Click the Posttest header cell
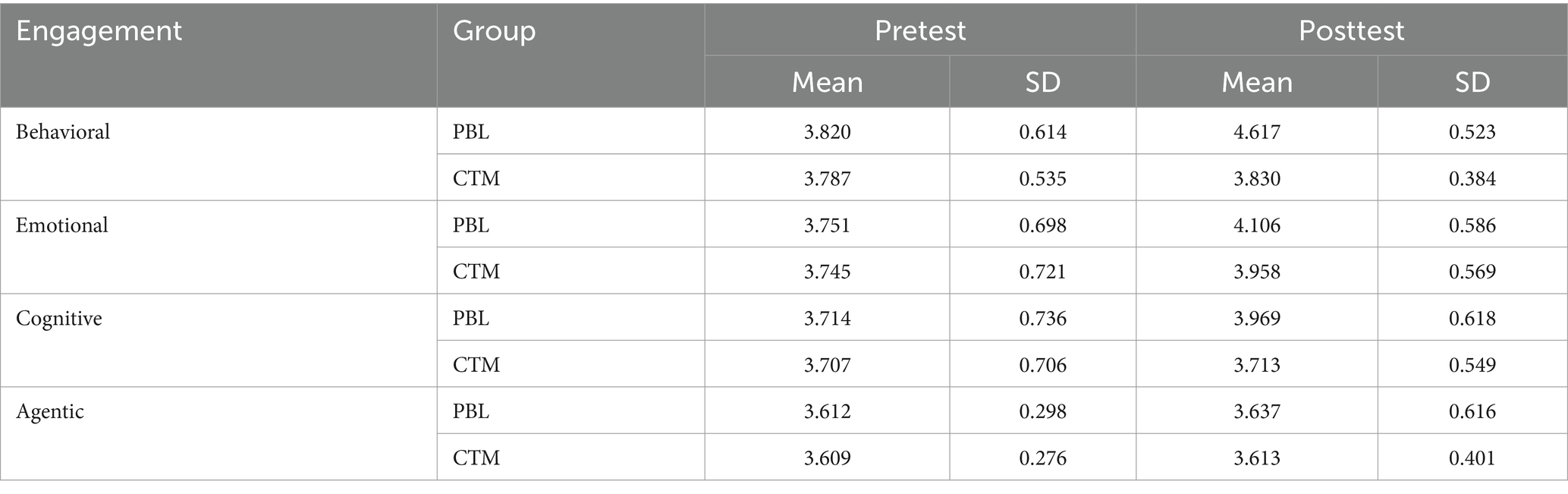This screenshot has height=494, width=1568. (1351, 30)
